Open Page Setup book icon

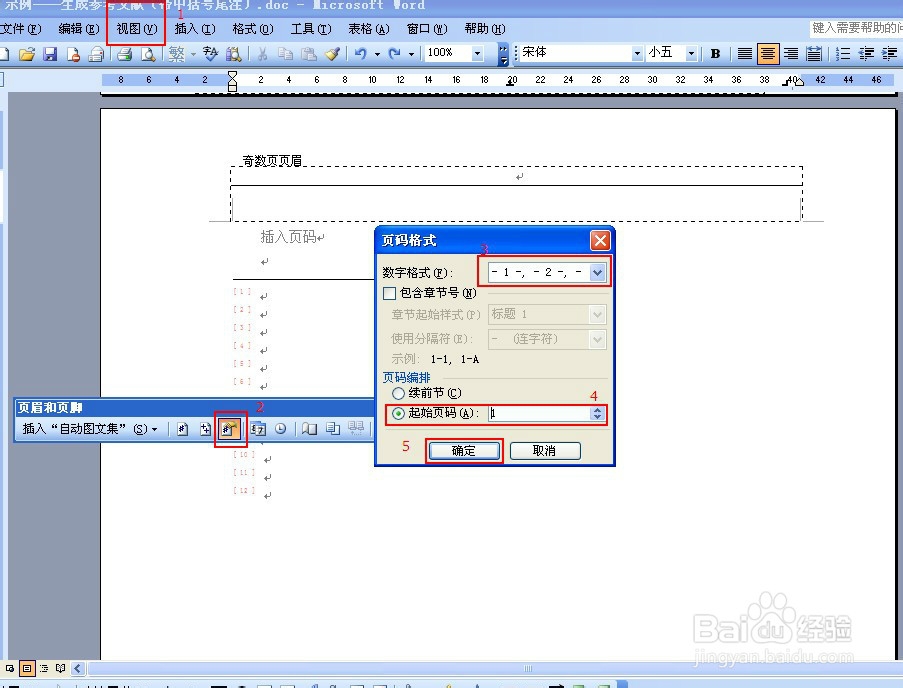[x=310, y=429]
